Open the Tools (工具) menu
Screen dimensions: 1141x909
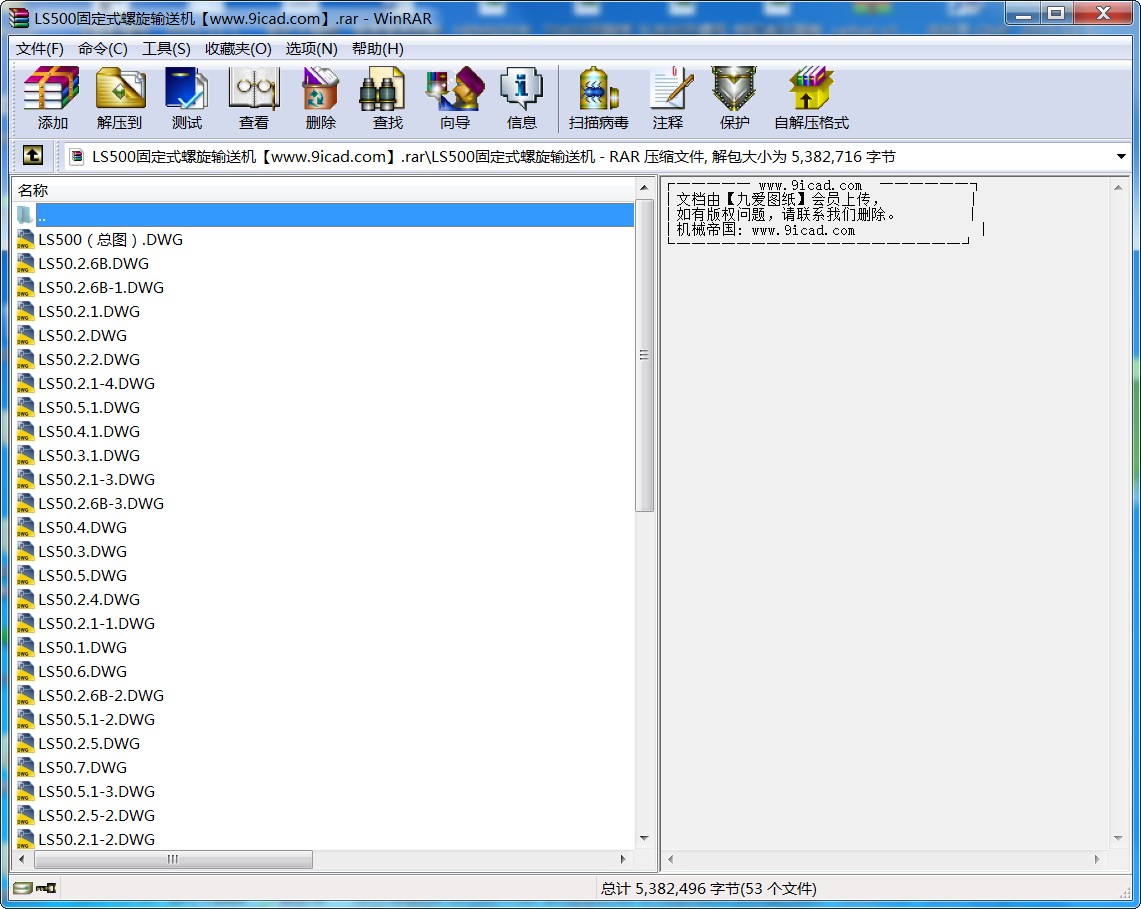(166, 49)
